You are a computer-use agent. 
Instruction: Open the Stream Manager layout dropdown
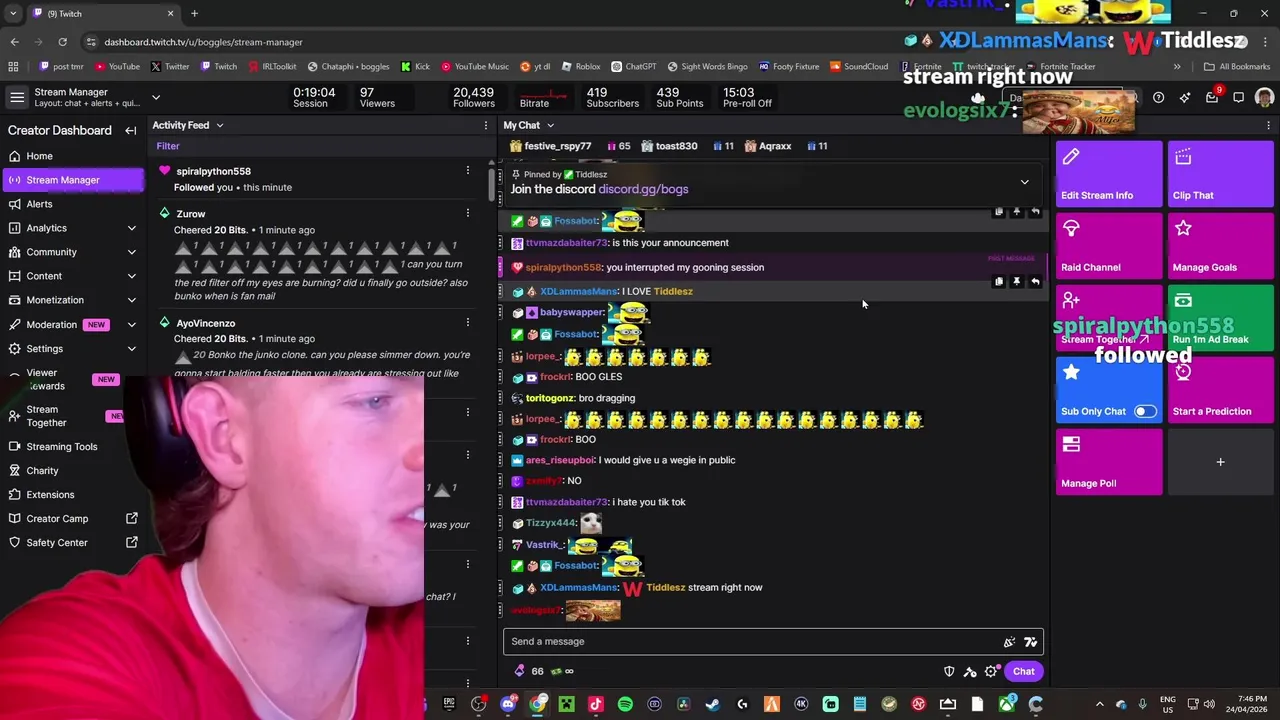pyautogui.click(x=156, y=97)
